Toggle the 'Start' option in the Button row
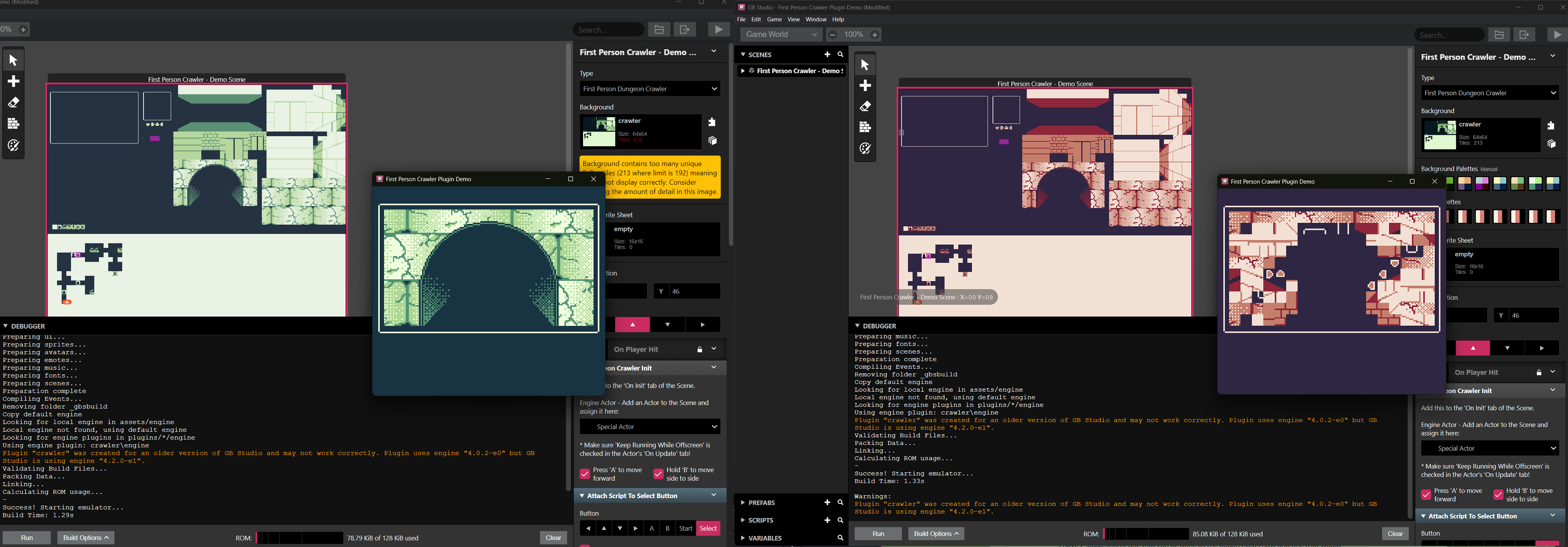This screenshot has height=547, width=1568. [685, 528]
